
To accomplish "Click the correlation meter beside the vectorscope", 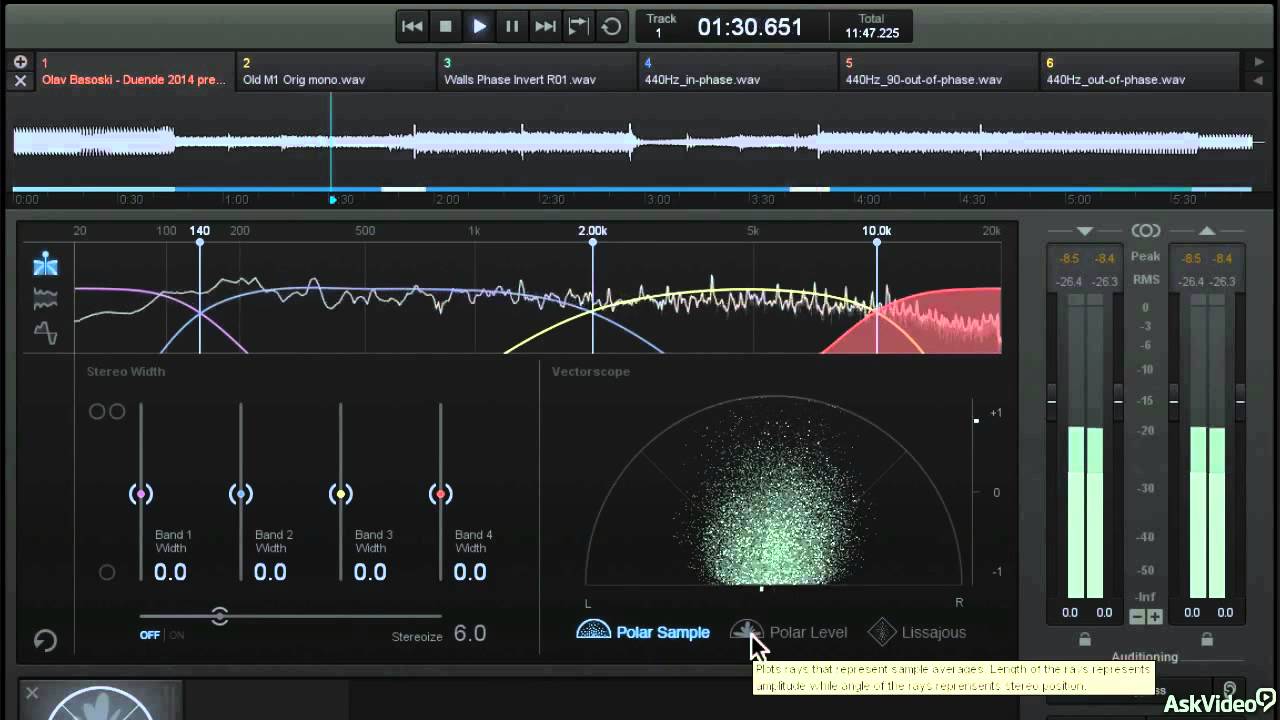I will tap(977, 492).
